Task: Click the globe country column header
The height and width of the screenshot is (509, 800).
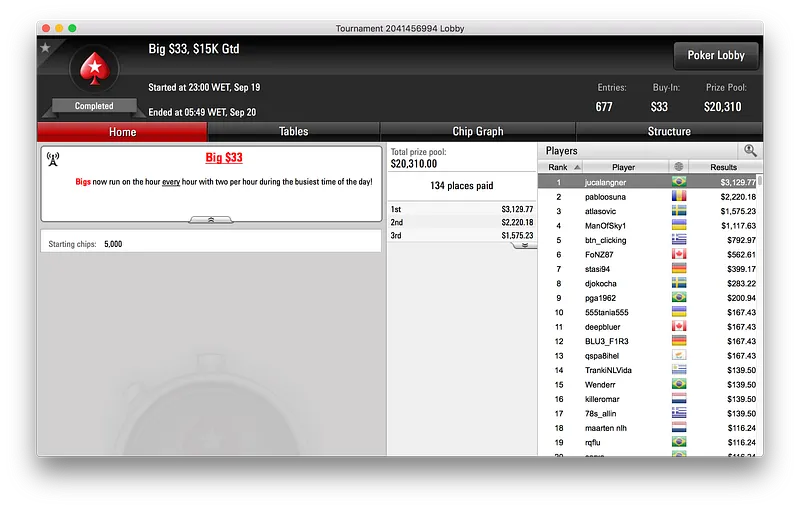Action: point(679,167)
